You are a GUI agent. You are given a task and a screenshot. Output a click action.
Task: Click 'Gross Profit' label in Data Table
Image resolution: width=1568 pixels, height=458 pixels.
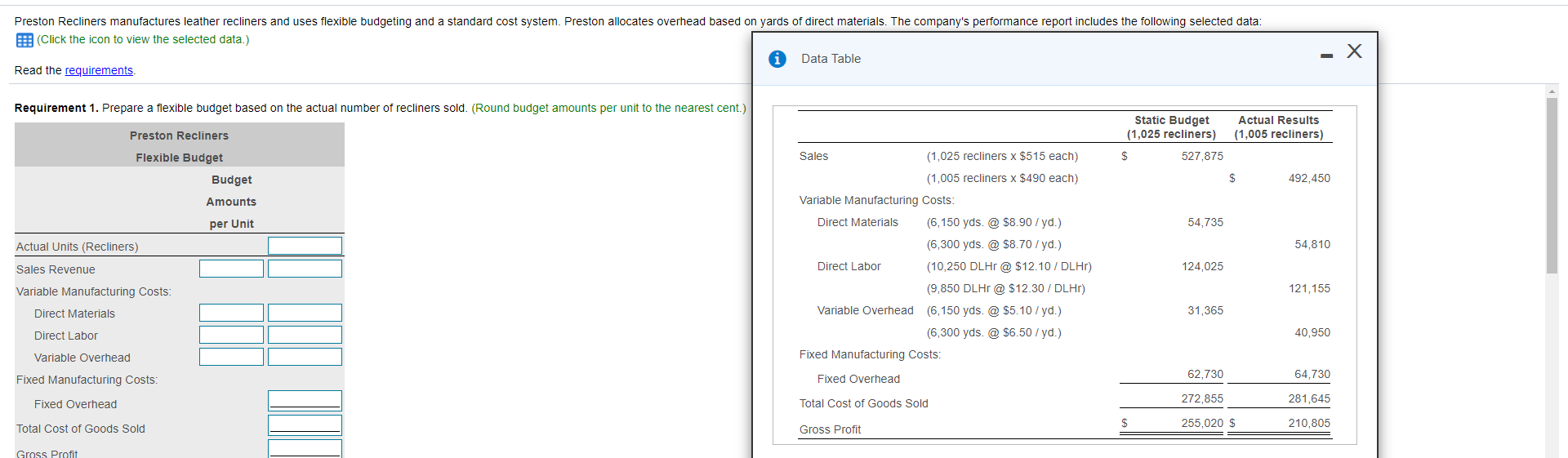click(x=830, y=429)
